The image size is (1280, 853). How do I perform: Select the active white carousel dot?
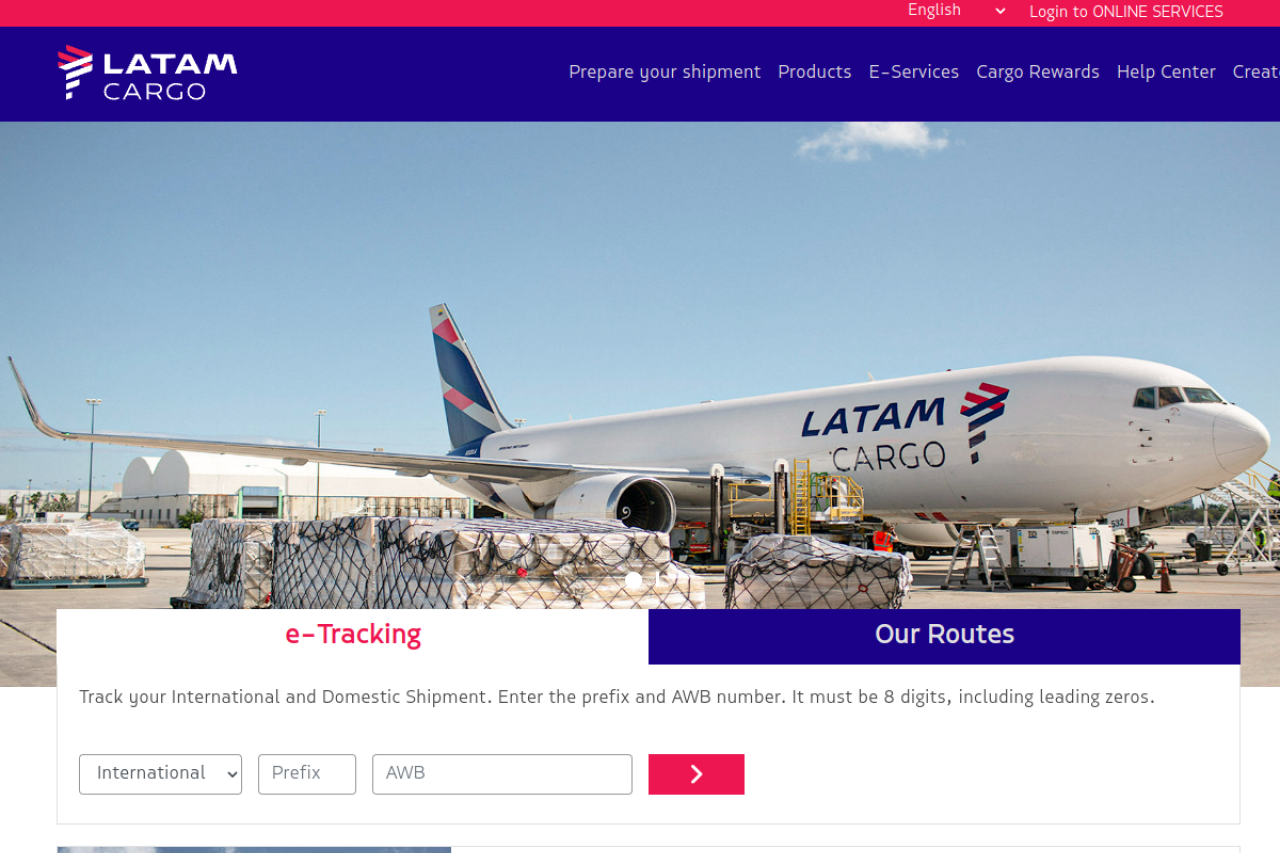633,581
